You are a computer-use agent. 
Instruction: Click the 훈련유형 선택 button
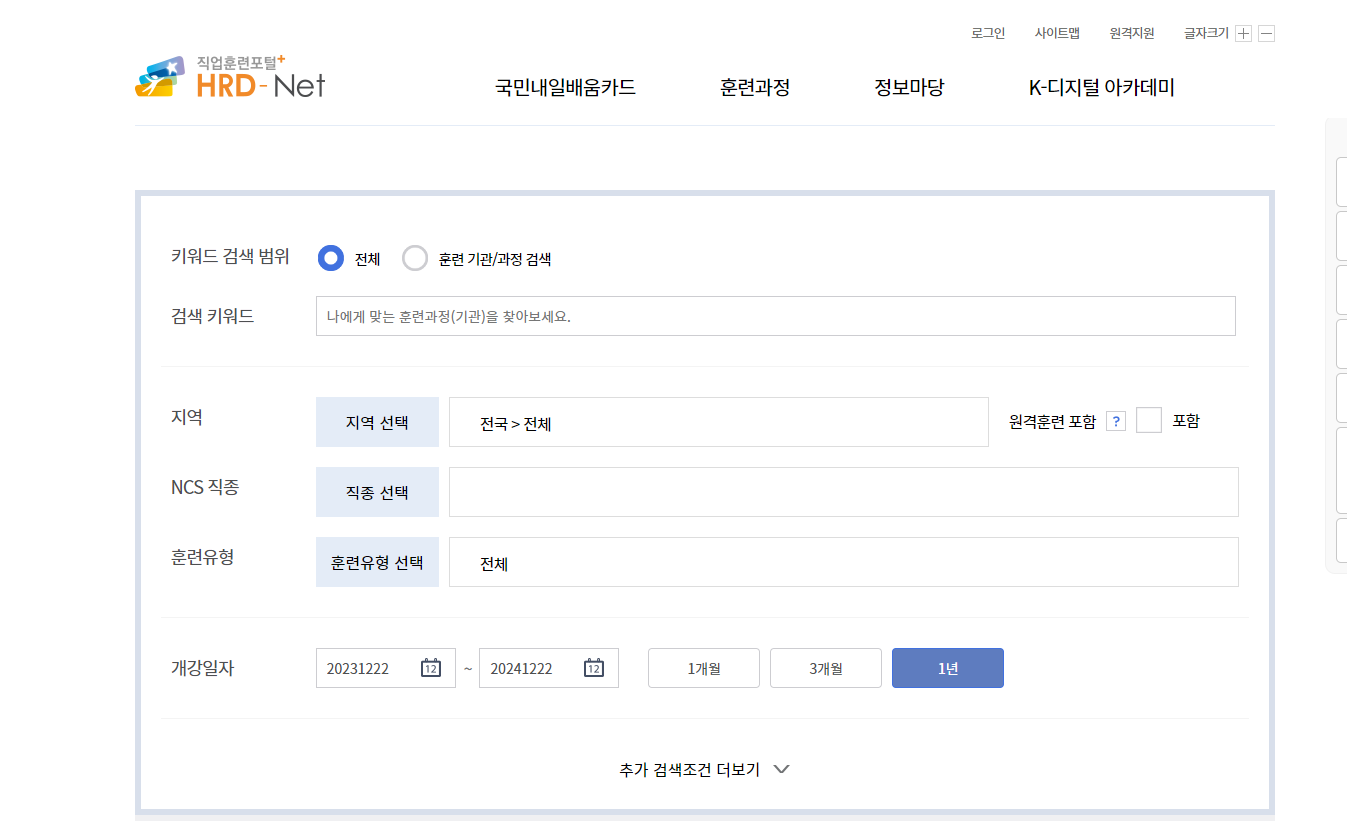coord(377,562)
